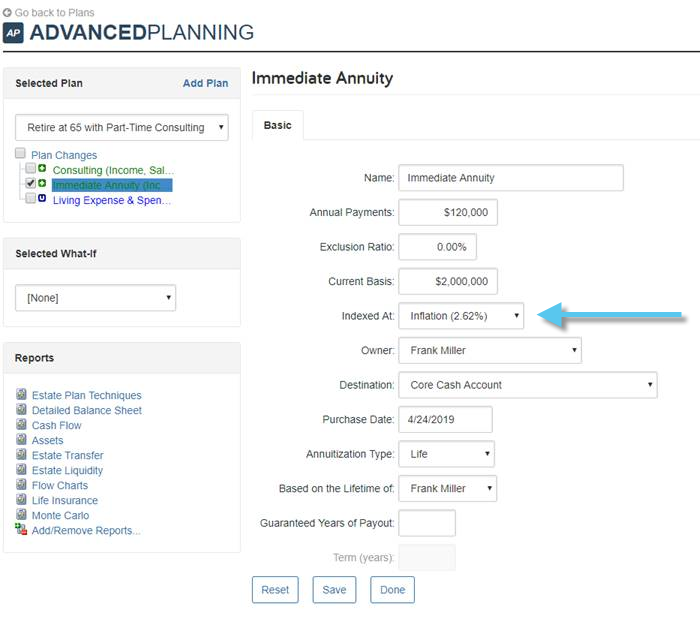
Task: Open the Add Plan link
Action: 205,84
